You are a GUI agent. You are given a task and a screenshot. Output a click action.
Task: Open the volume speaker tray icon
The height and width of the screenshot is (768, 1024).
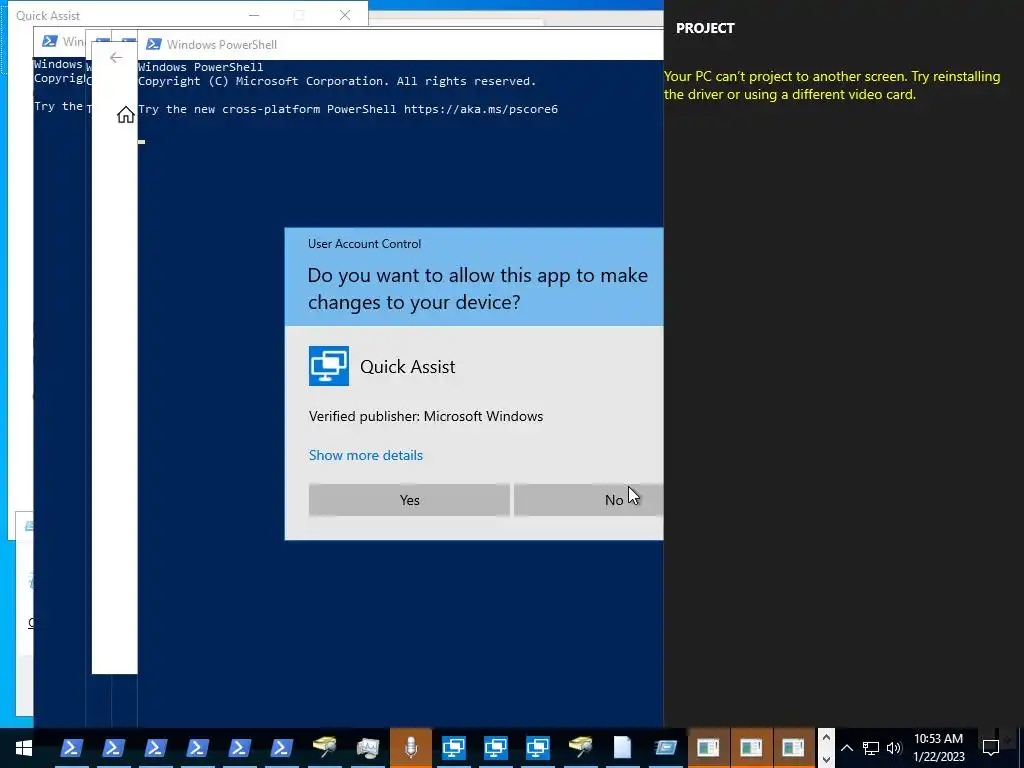[x=894, y=748]
